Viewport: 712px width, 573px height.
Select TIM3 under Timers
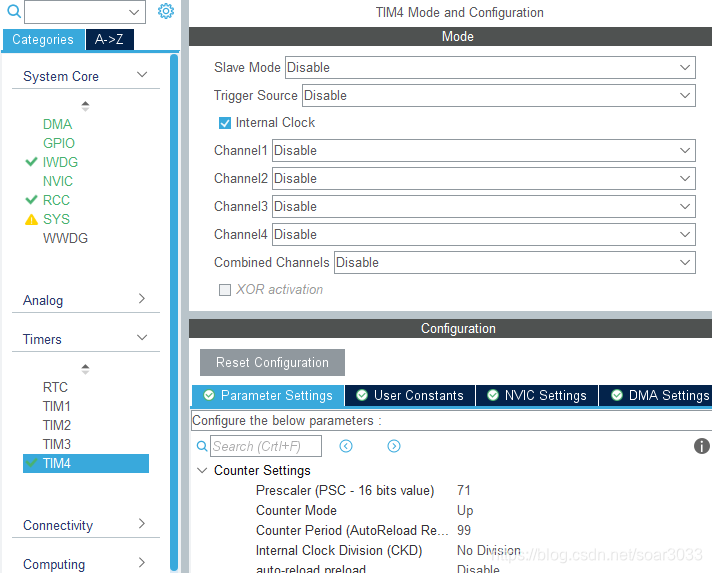click(57, 445)
